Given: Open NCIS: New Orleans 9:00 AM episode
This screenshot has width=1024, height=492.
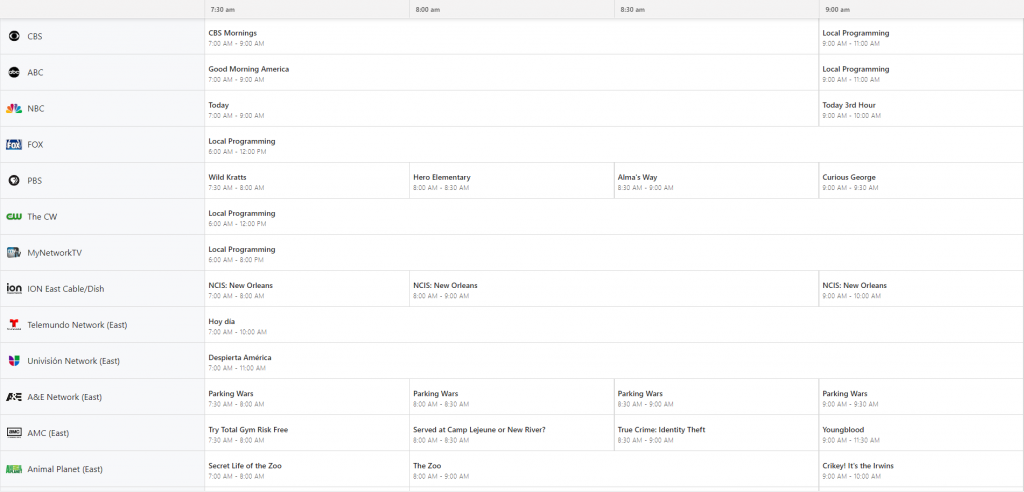Looking at the screenshot, I should click(x=921, y=289).
